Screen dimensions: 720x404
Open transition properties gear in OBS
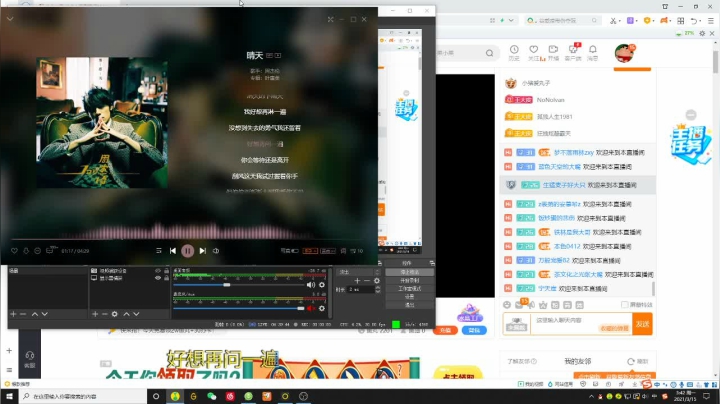377,281
